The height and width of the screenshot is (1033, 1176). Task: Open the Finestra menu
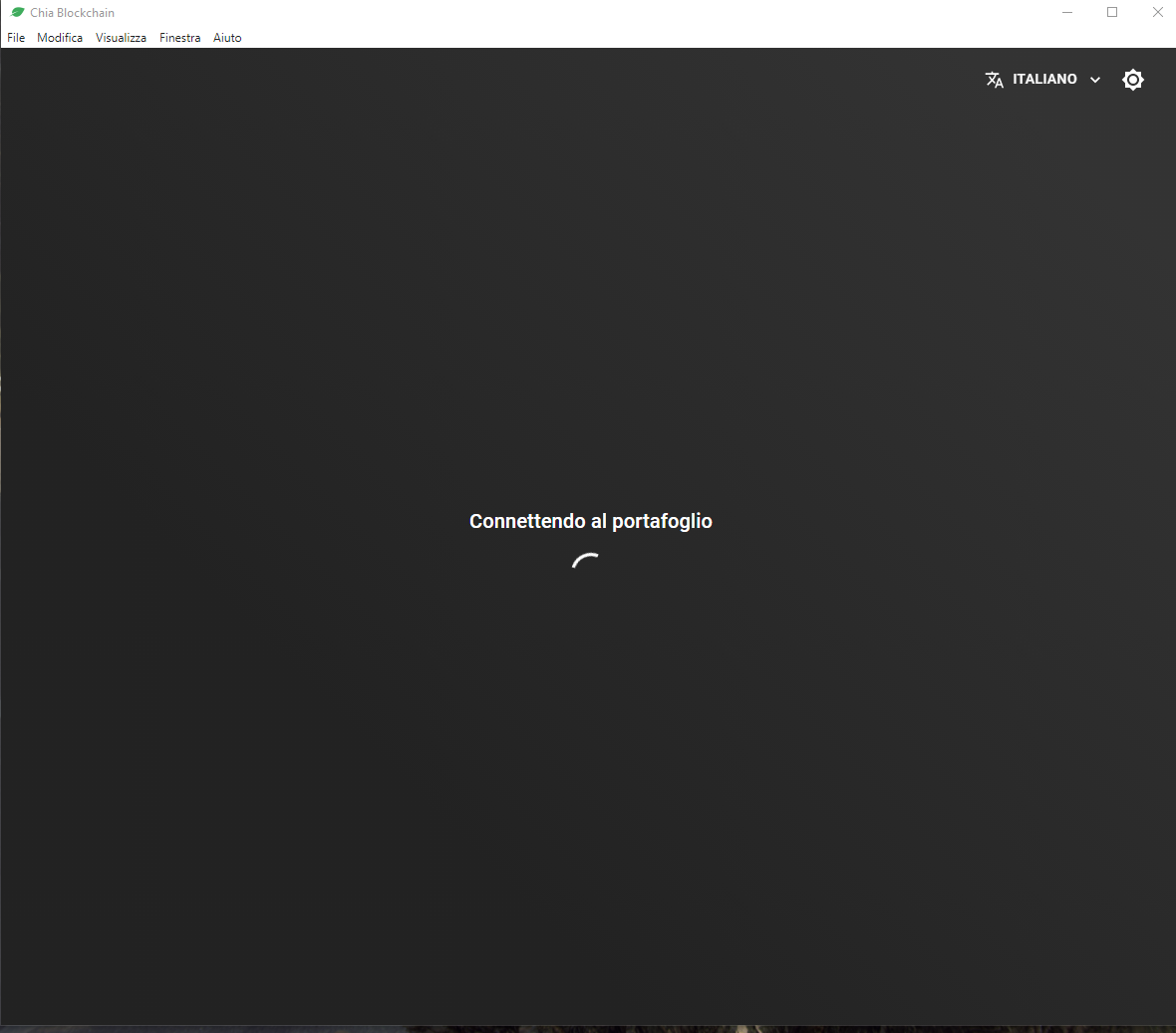pyautogui.click(x=180, y=38)
